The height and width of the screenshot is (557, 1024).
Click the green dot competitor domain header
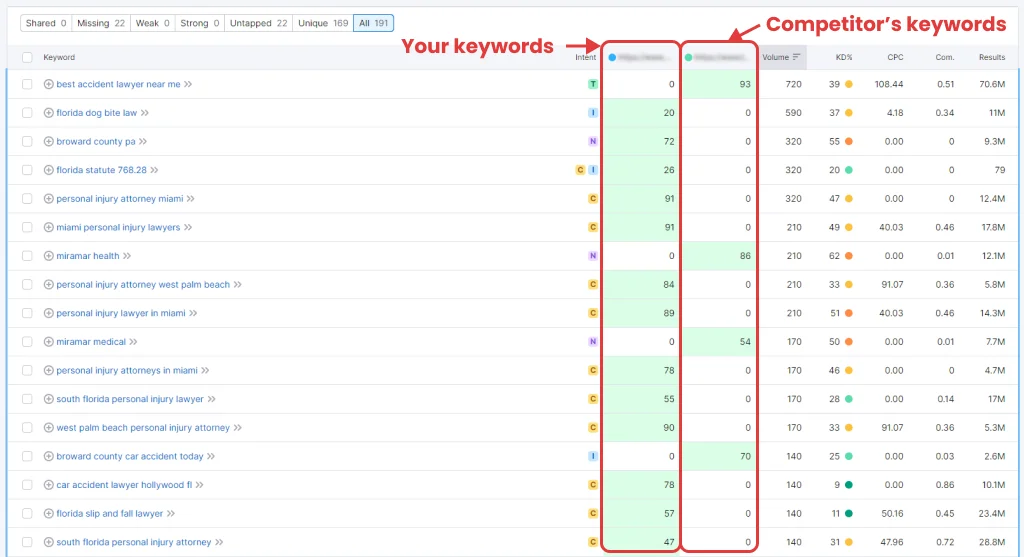717,57
